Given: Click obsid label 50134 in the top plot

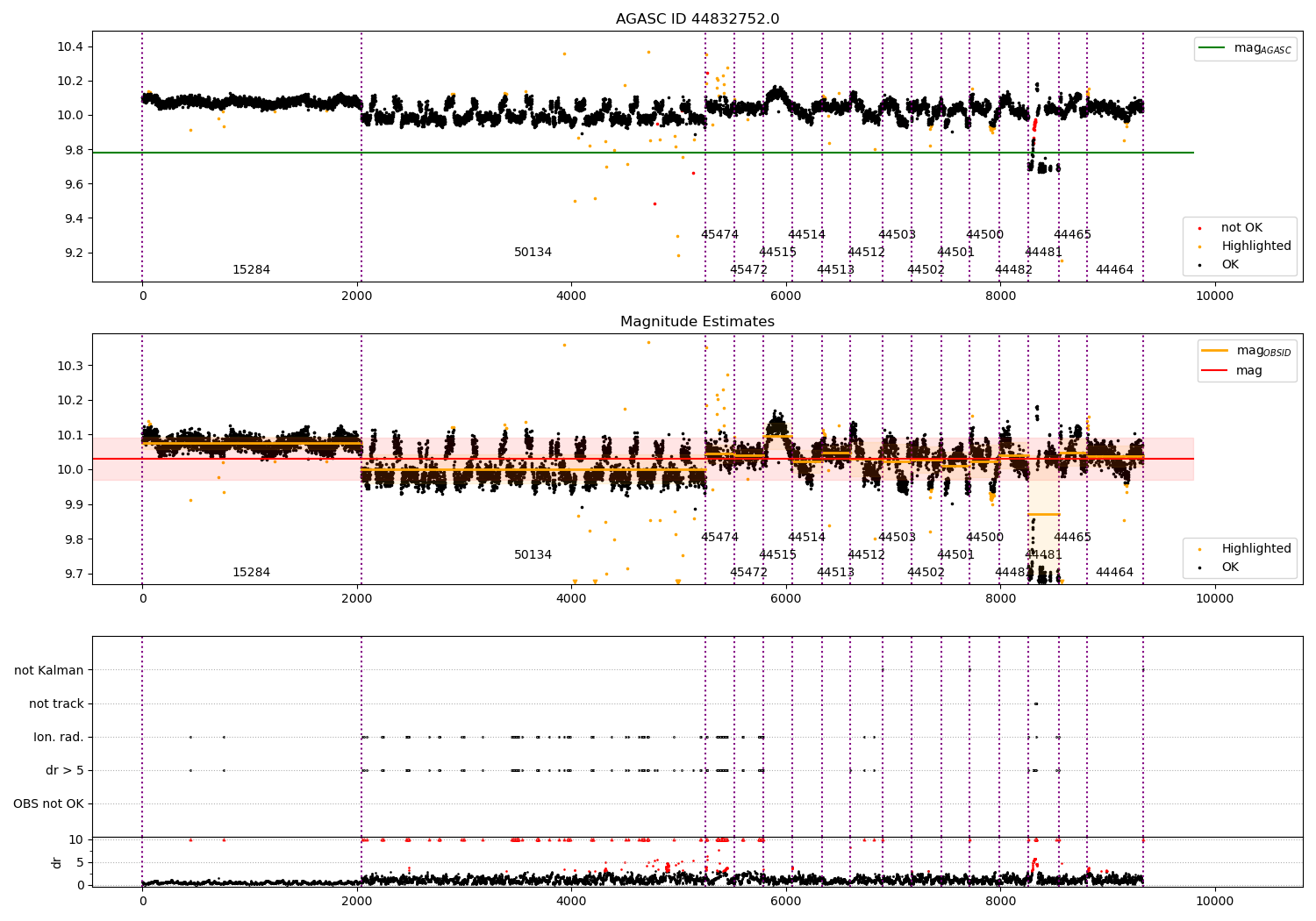Looking at the screenshot, I should click(533, 253).
